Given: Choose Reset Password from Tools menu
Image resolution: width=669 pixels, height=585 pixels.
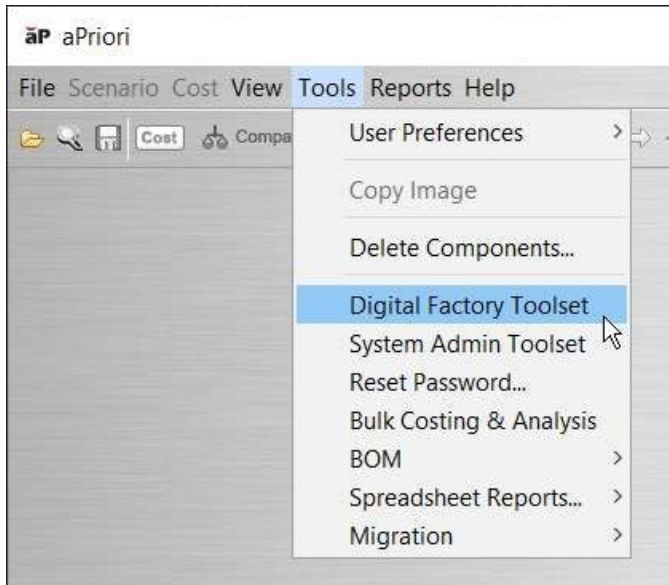Looking at the screenshot, I should pyautogui.click(x=438, y=382).
